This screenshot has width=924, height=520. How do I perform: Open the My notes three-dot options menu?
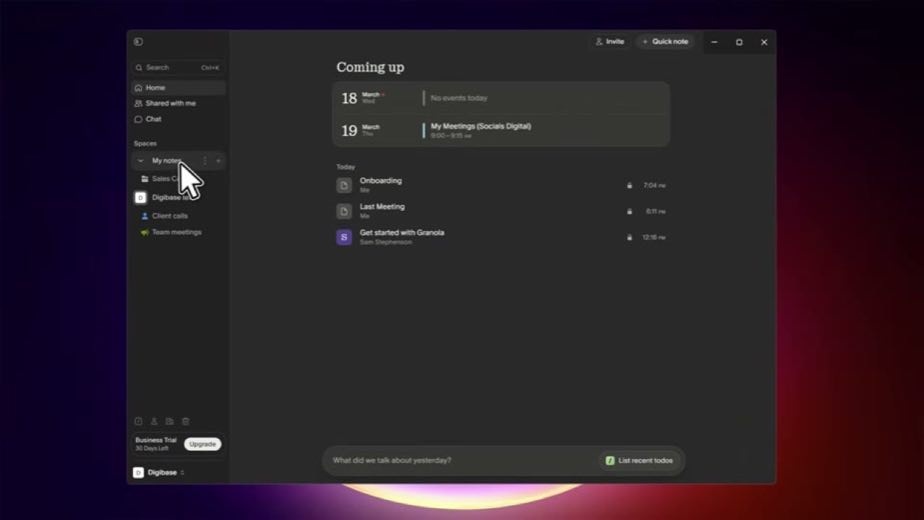pos(205,160)
